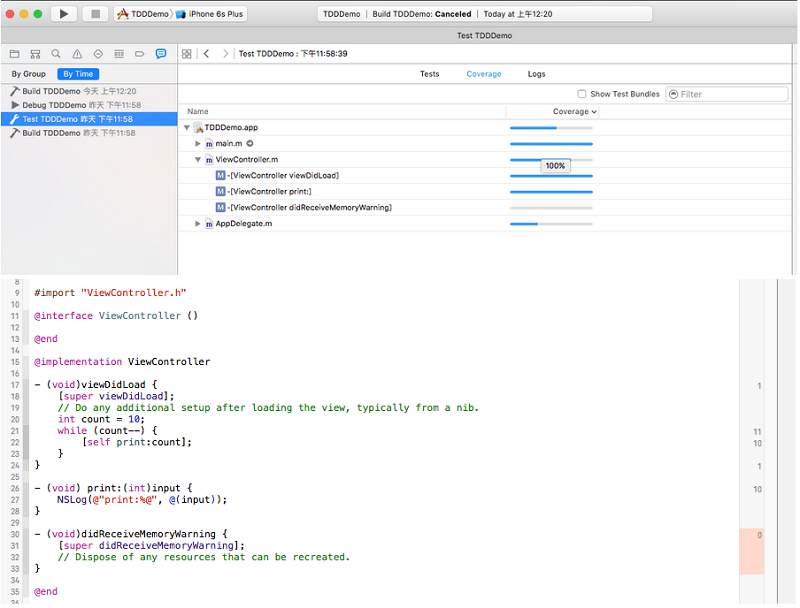This screenshot has width=800, height=608.
Task: Click the Run (play) button
Action: pos(63,14)
